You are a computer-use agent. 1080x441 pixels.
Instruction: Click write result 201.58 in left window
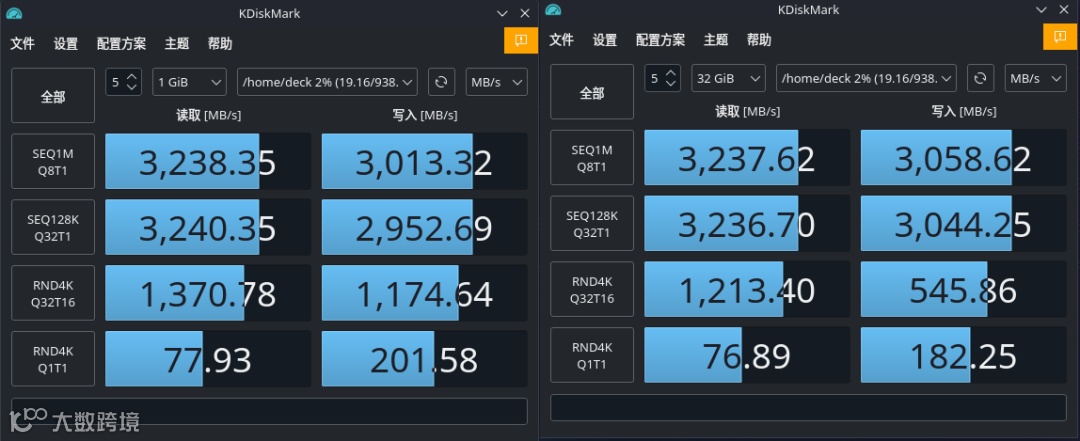point(424,359)
